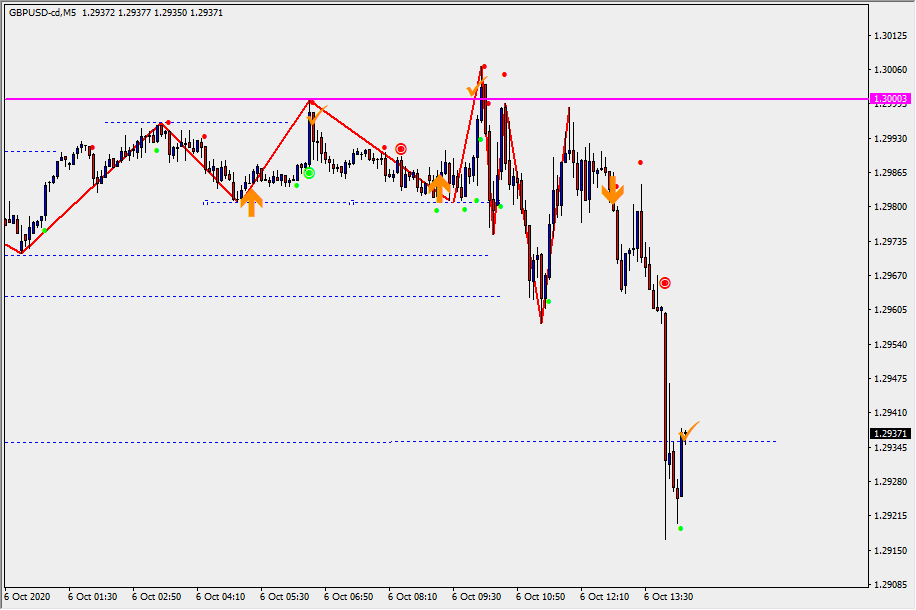The width and height of the screenshot is (916, 610).
Task: Click the 6 Oct 2020 date label
Action: 27,597
